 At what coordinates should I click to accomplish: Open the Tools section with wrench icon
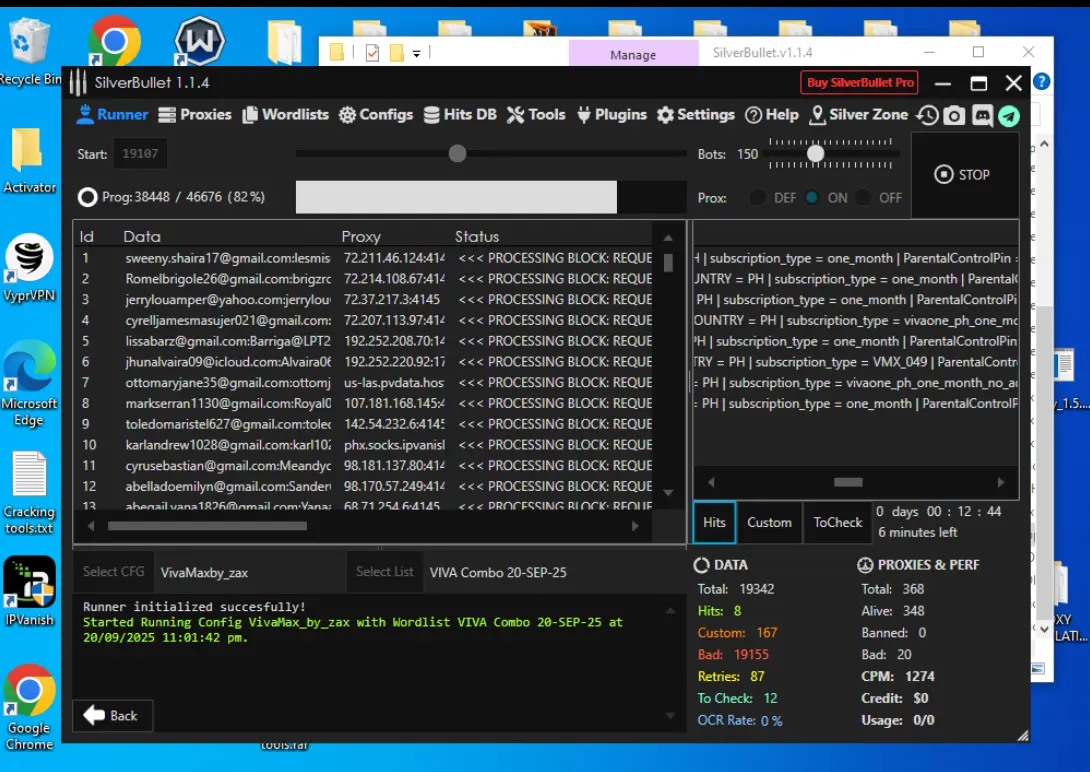[536, 115]
